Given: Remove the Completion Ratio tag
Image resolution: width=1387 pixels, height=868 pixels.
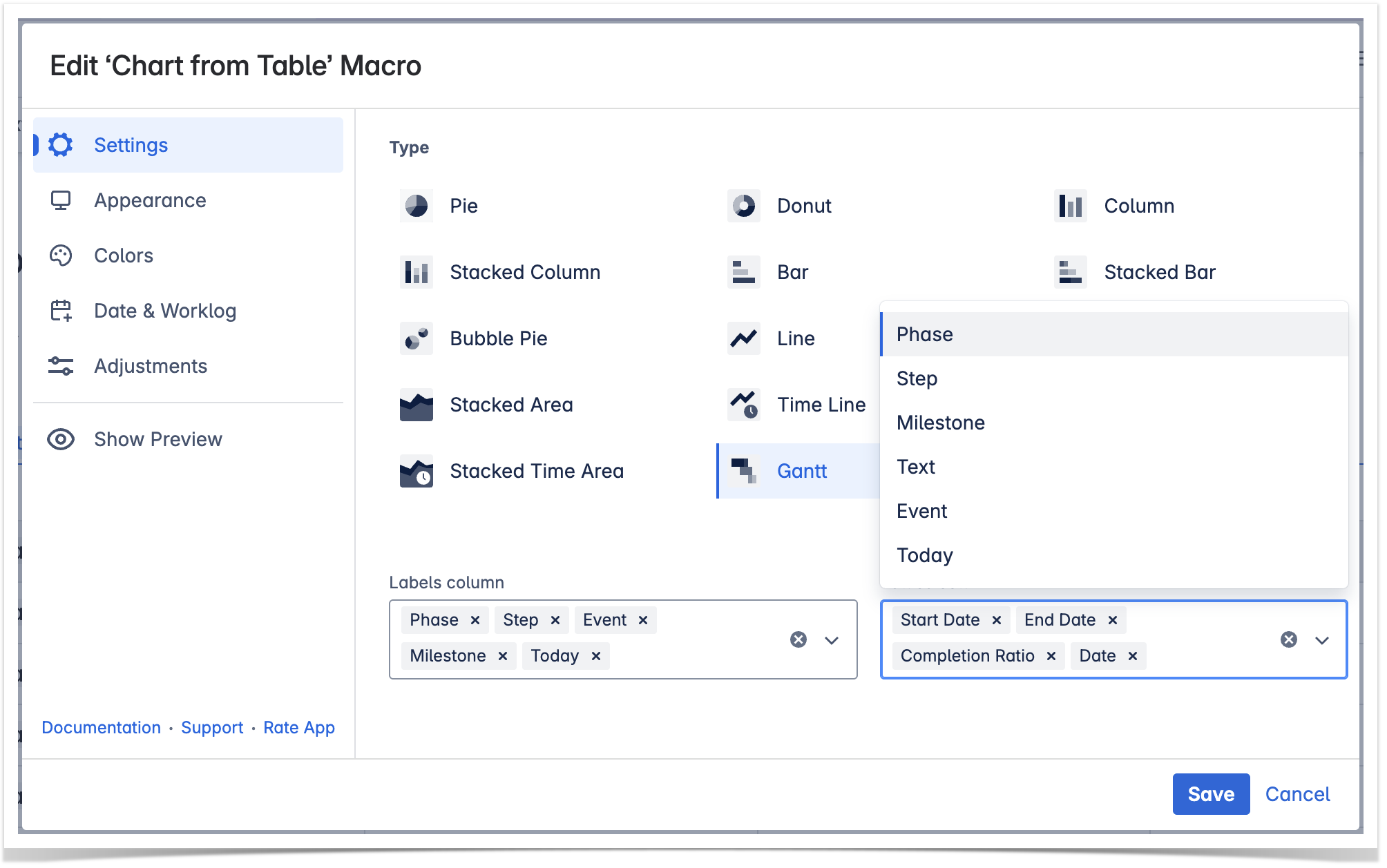Looking at the screenshot, I should point(1051,656).
